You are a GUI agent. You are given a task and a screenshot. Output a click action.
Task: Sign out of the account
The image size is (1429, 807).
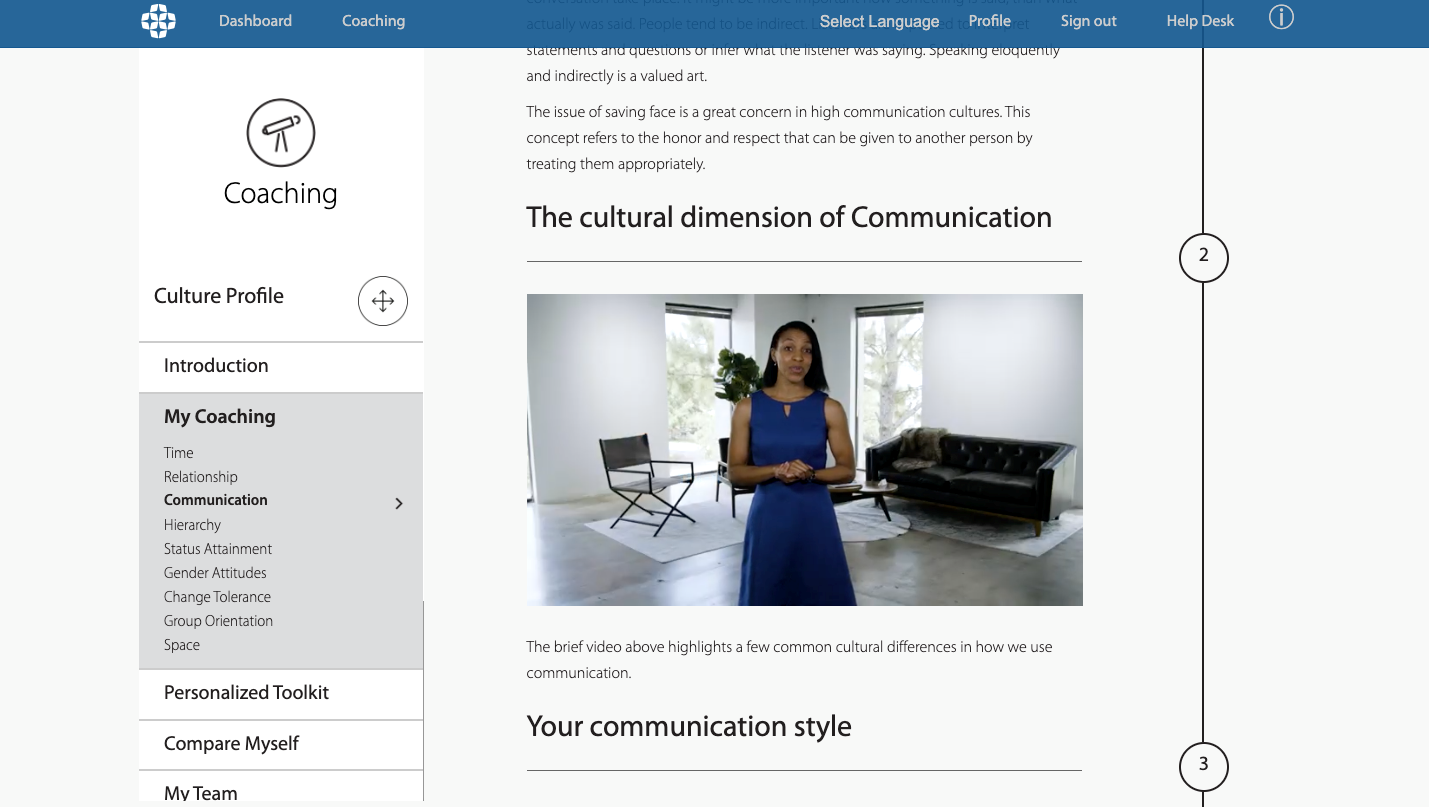click(1088, 21)
